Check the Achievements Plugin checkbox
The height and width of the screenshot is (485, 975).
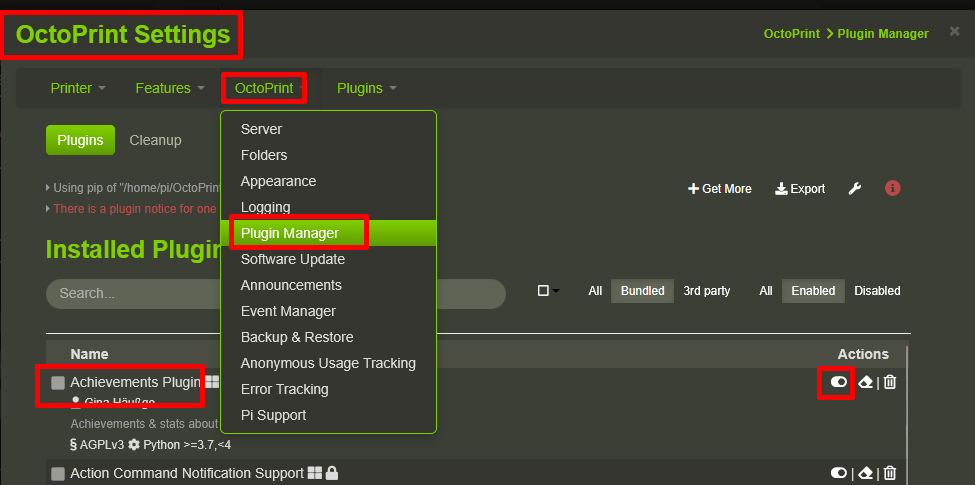pos(58,383)
